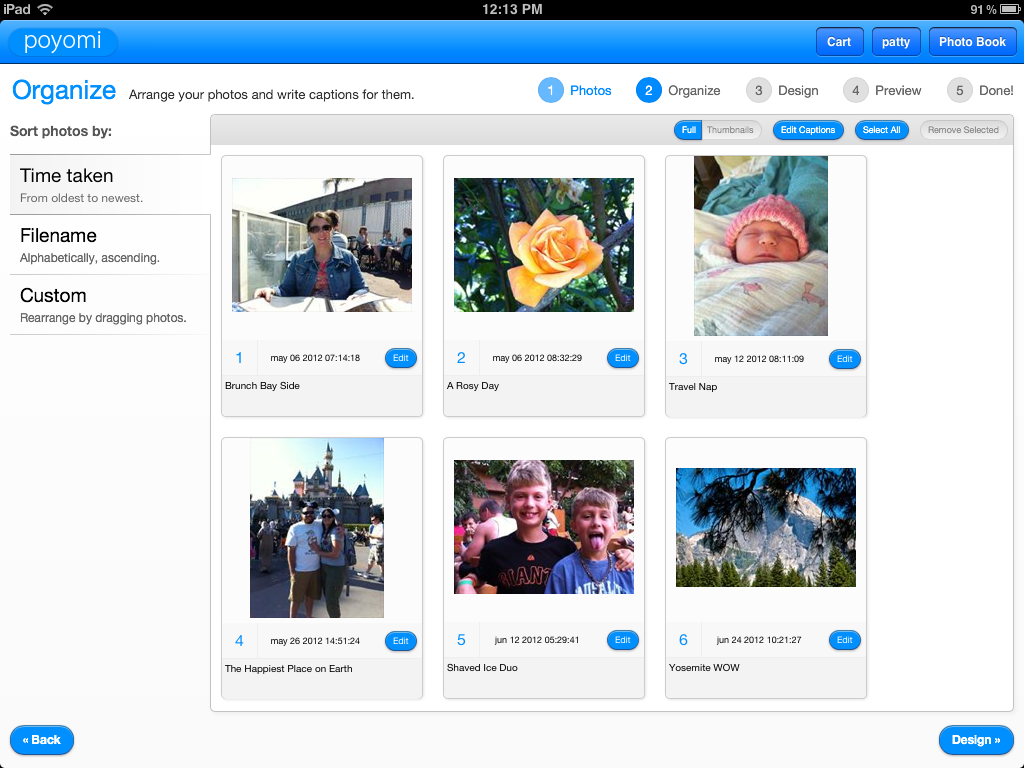Switch to Thumbnails view mode
The width and height of the screenshot is (1024, 768).
[731, 130]
